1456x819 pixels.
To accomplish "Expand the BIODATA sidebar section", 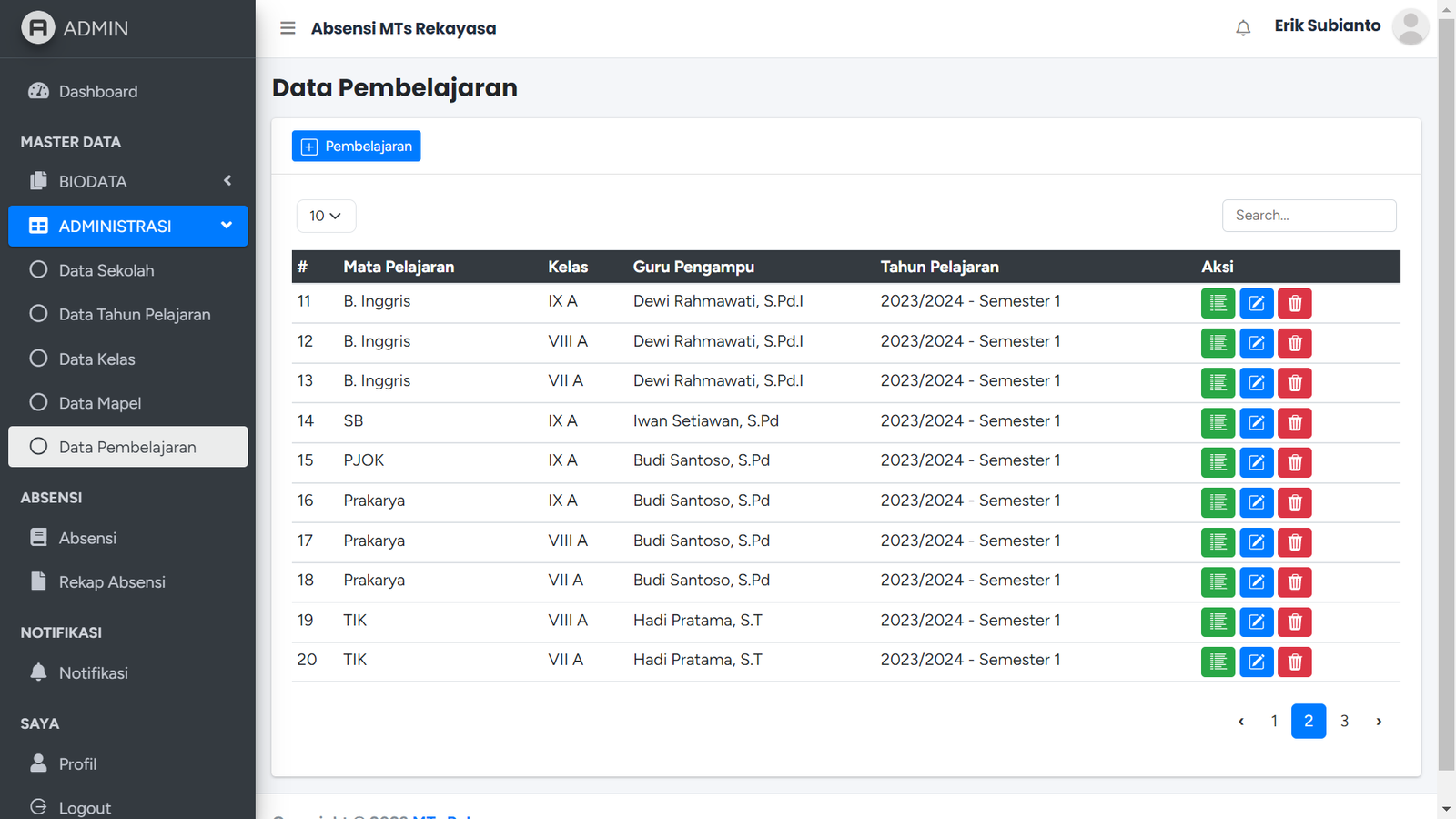I will click(127, 181).
